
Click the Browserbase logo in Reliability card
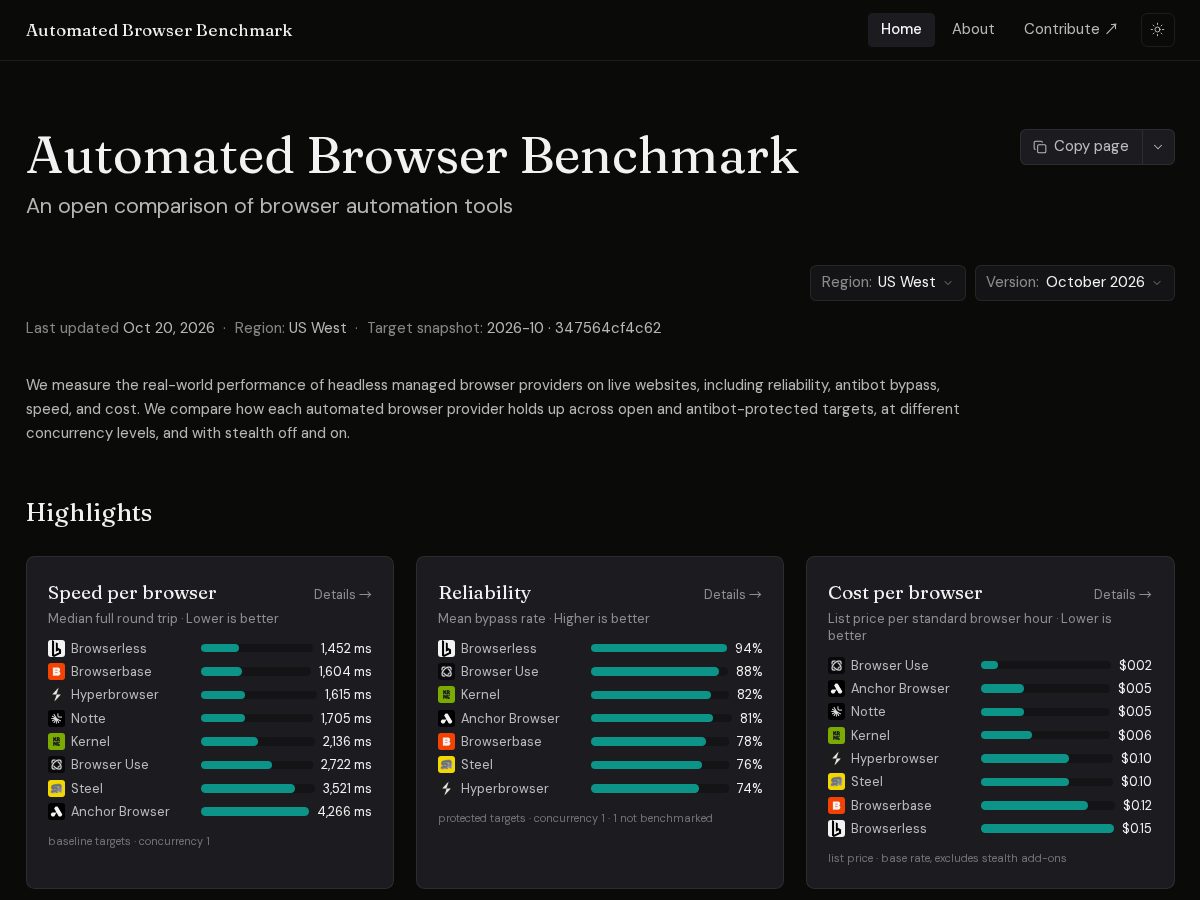[447, 741]
